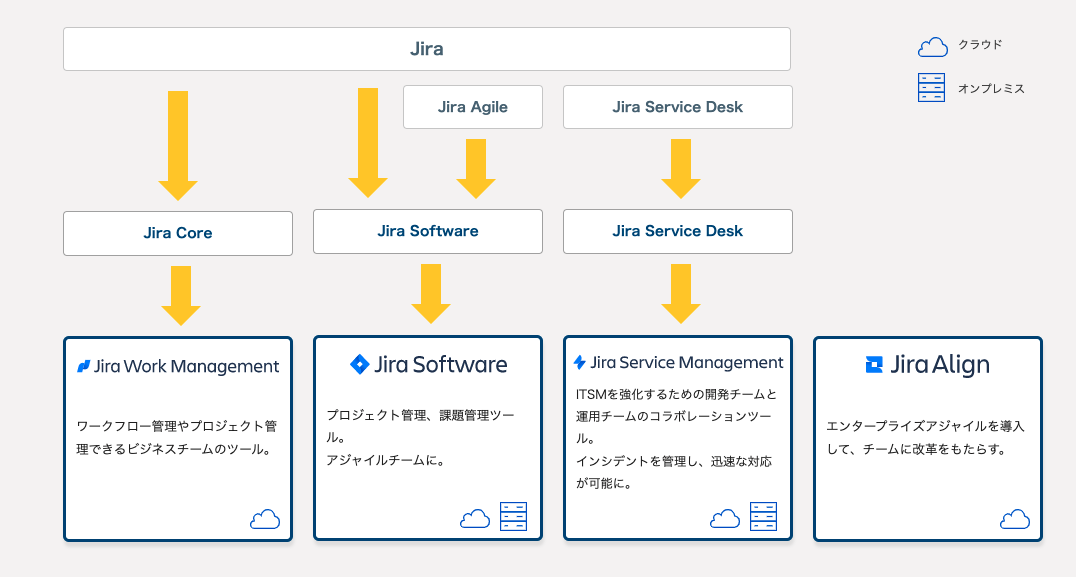Click the cloud icon in Jira Service Management card
The height and width of the screenshot is (577, 1076).
[x=725, y=518]
